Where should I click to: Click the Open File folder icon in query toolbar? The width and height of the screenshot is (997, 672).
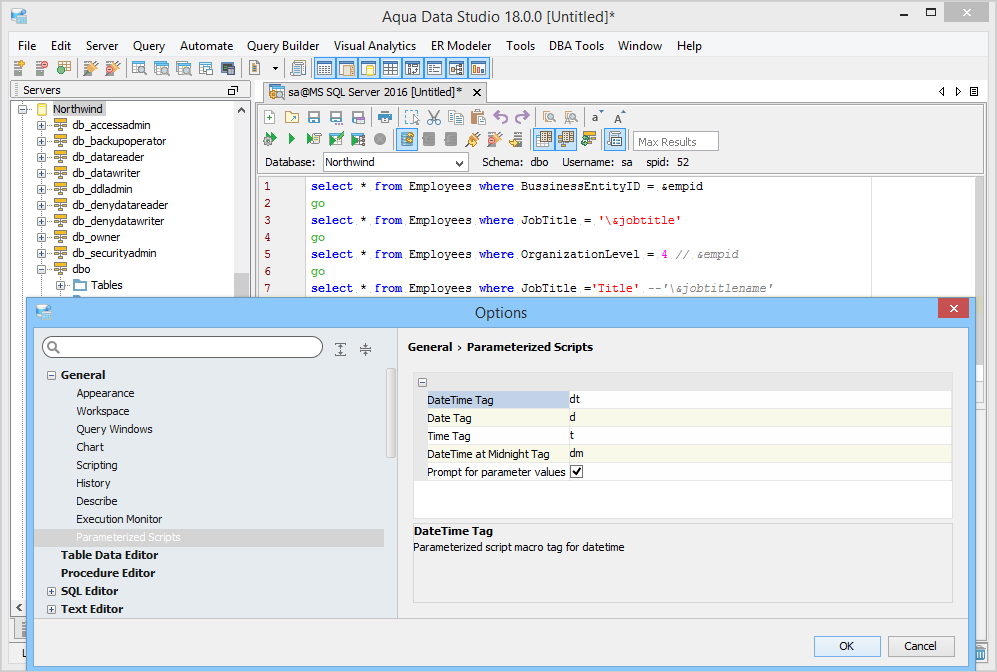click(x=291, y=117)
